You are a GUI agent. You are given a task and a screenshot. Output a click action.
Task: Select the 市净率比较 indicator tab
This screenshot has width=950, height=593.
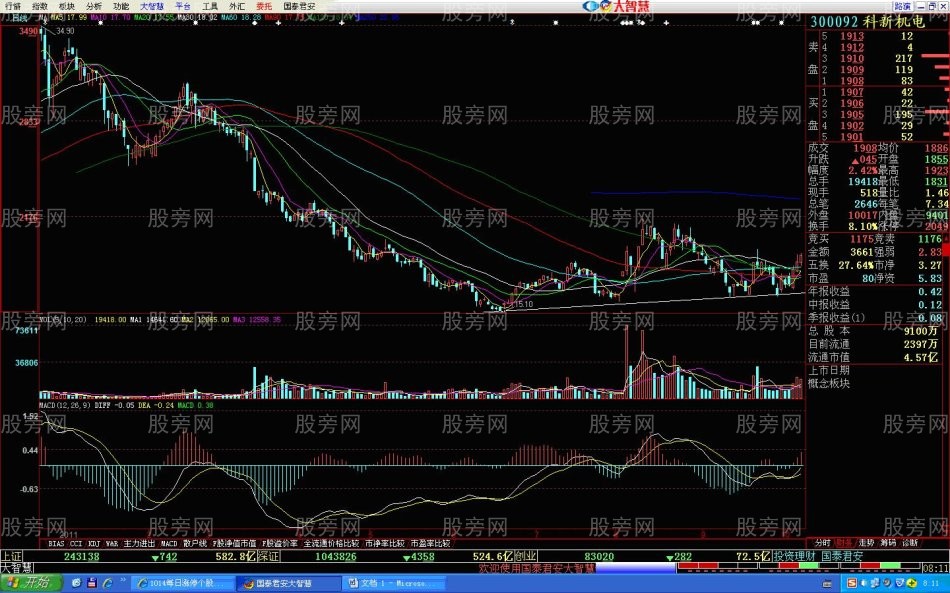384,543
